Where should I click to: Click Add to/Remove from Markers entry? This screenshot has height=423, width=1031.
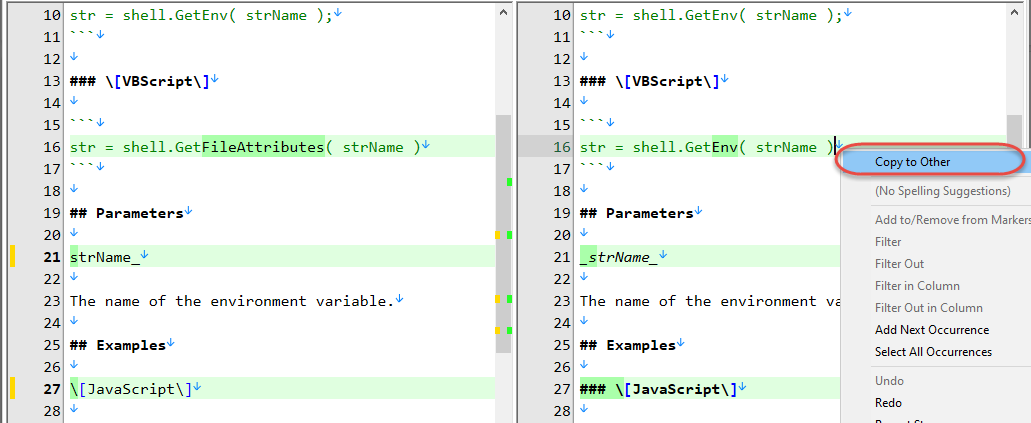pos(952,220)
